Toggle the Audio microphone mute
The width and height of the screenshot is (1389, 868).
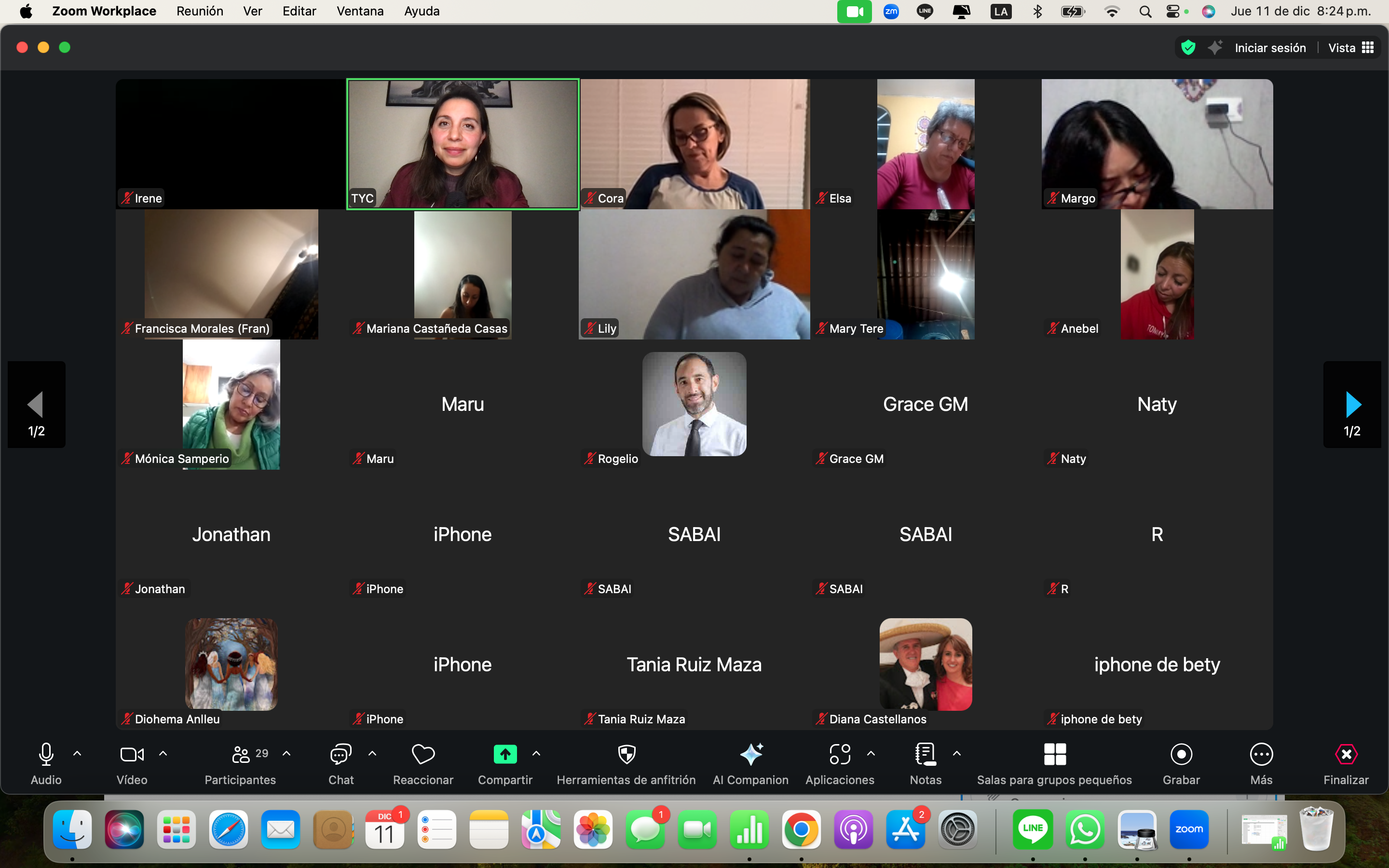coord(46,755)
